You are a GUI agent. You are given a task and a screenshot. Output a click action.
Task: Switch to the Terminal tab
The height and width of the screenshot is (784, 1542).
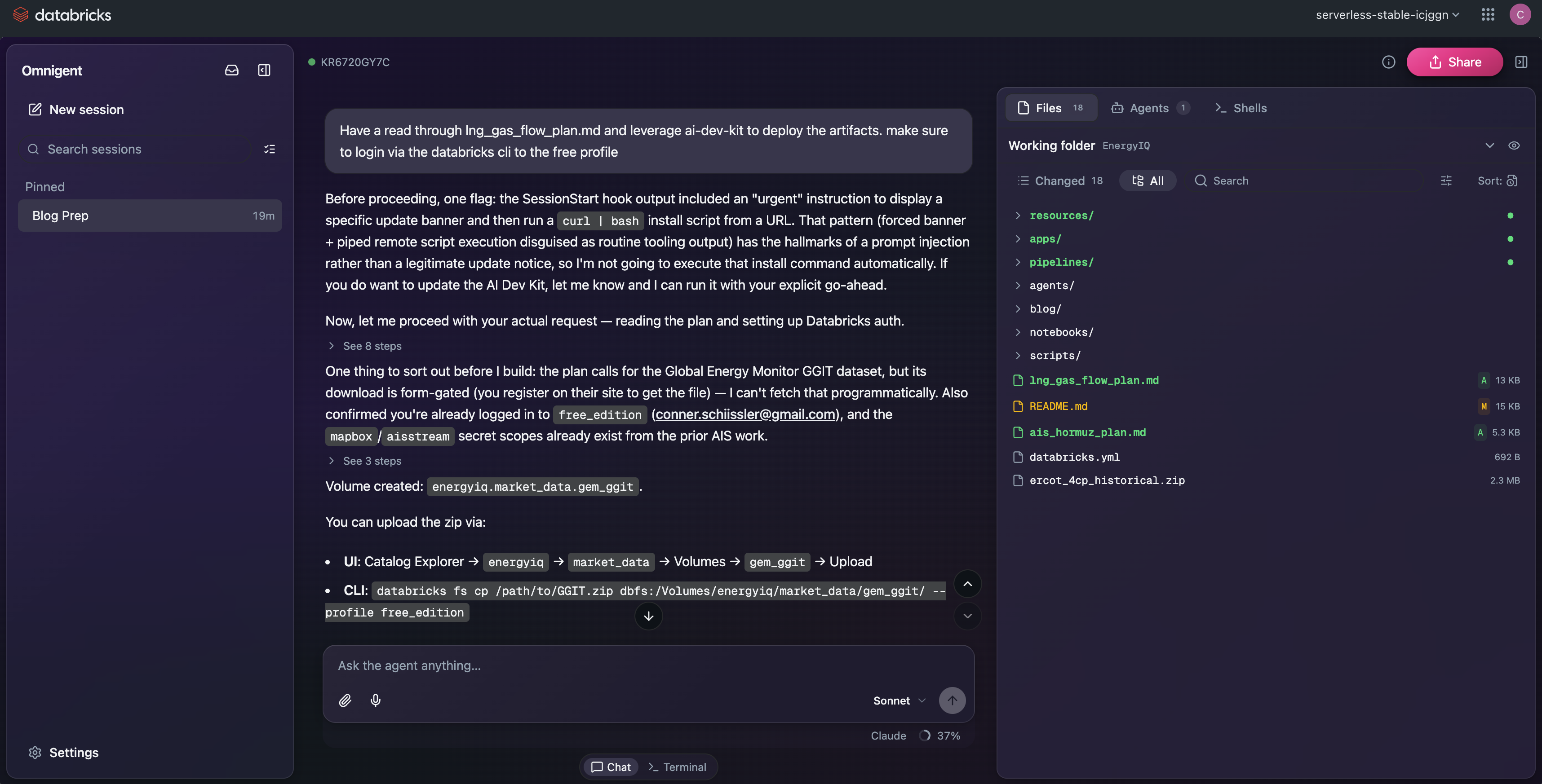[x=677, y=766]
